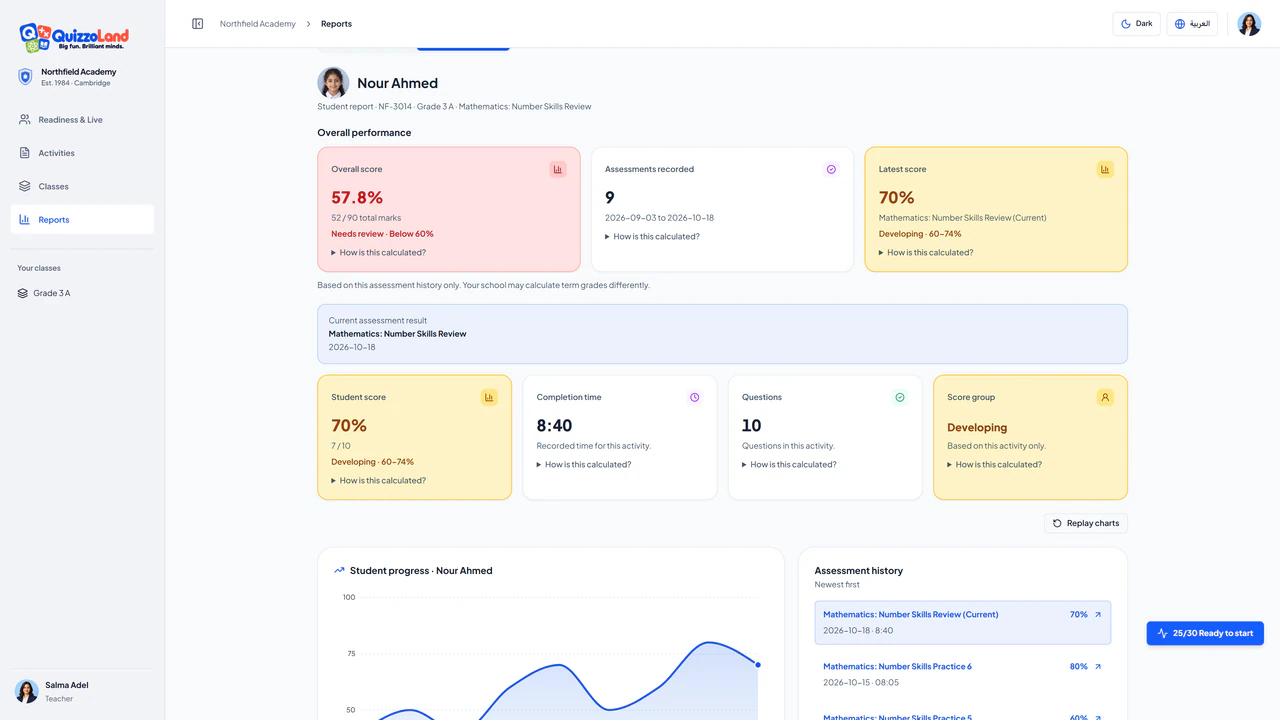This screenshot has width=1280, height=720.
Task: Click Salma Adel teacher profile in sidebar
Action: point(82,691)
